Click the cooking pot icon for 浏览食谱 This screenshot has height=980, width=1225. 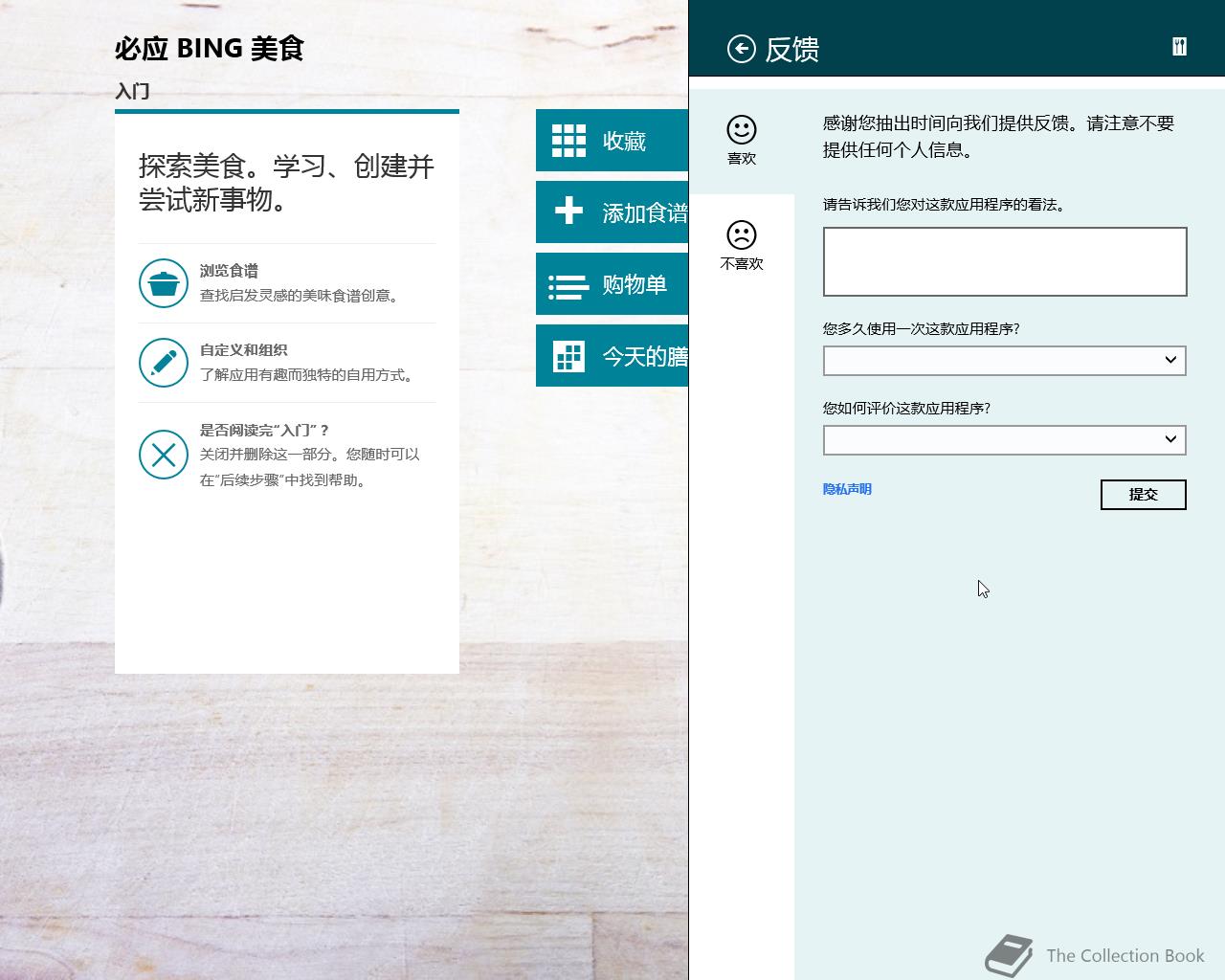click(x=164, y=283)
